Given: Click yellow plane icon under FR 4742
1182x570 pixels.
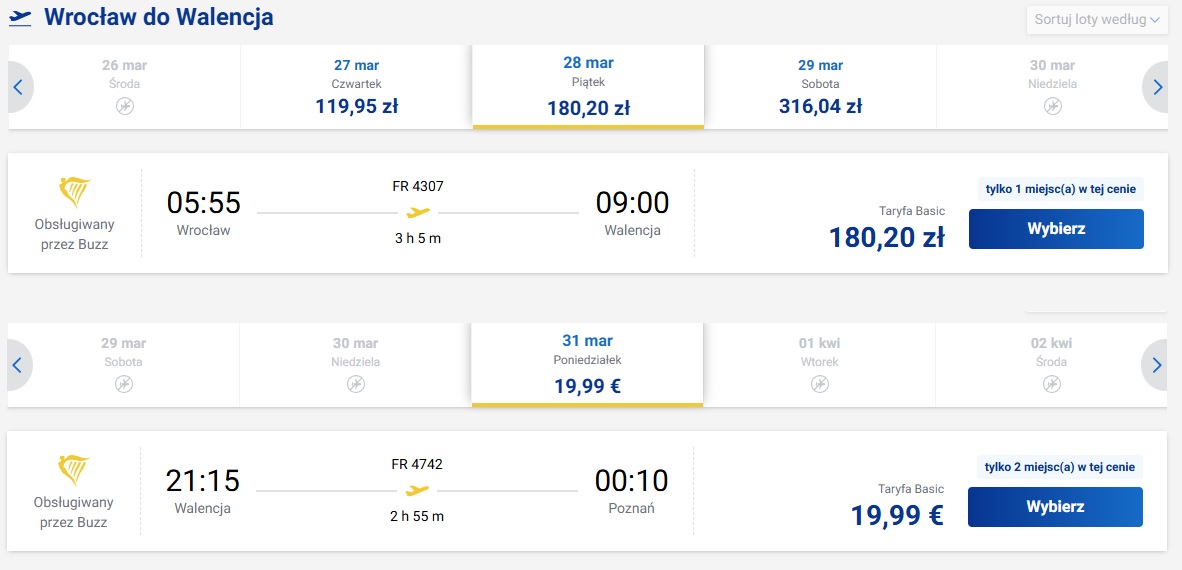Looking at the screenshot, I should tap(417, 490).
